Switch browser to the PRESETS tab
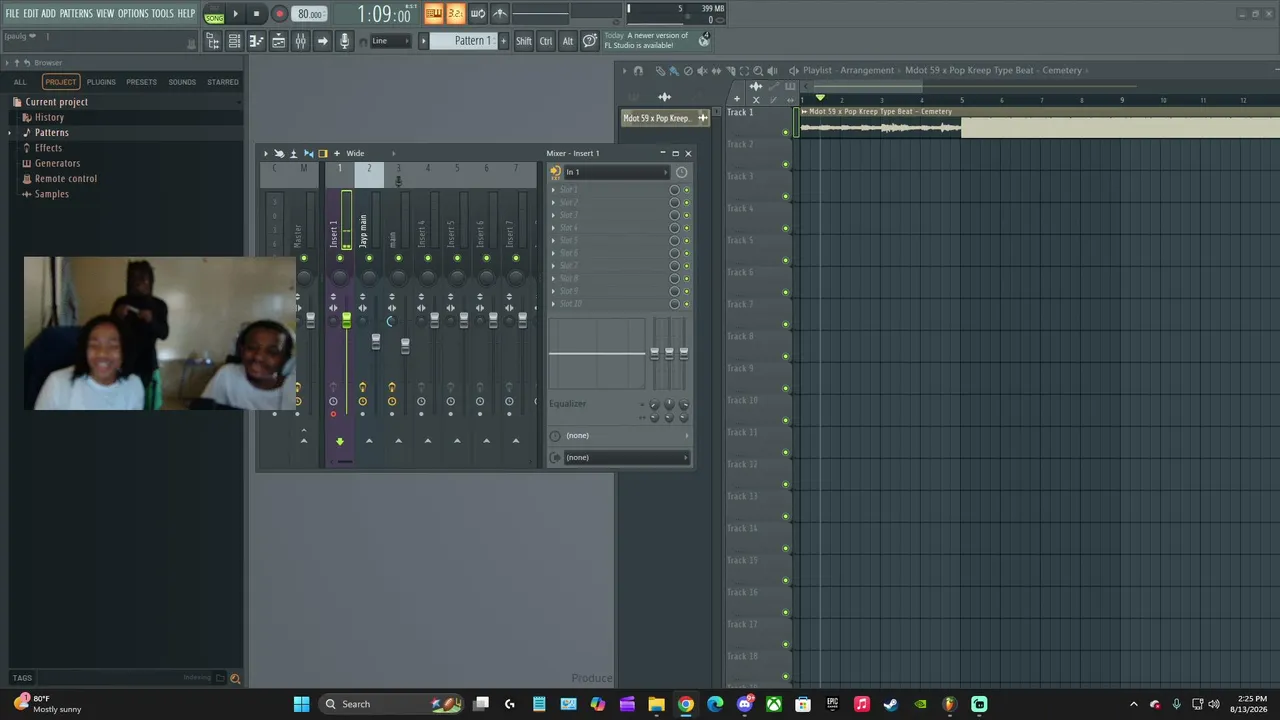1280x720 pixels. point(141,82)
